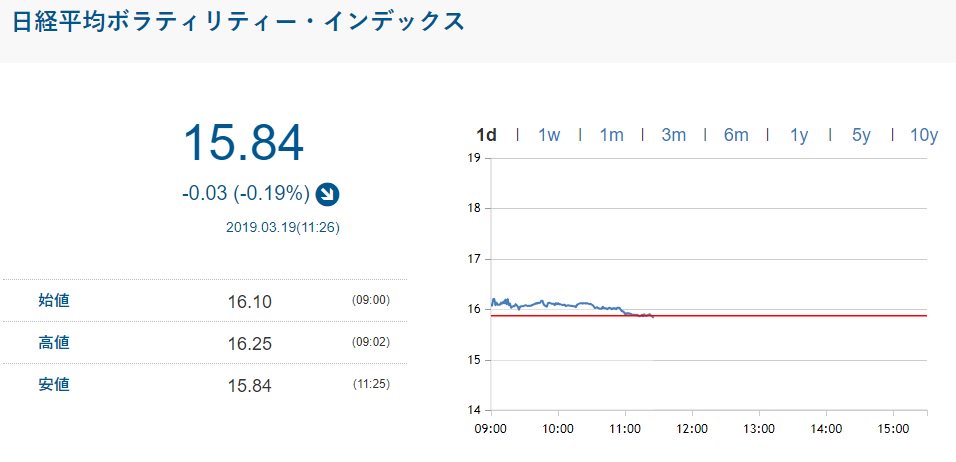The height and width of the screenshot is (462, 956).
Task: Select the 1y chart range
Action: 798,135
